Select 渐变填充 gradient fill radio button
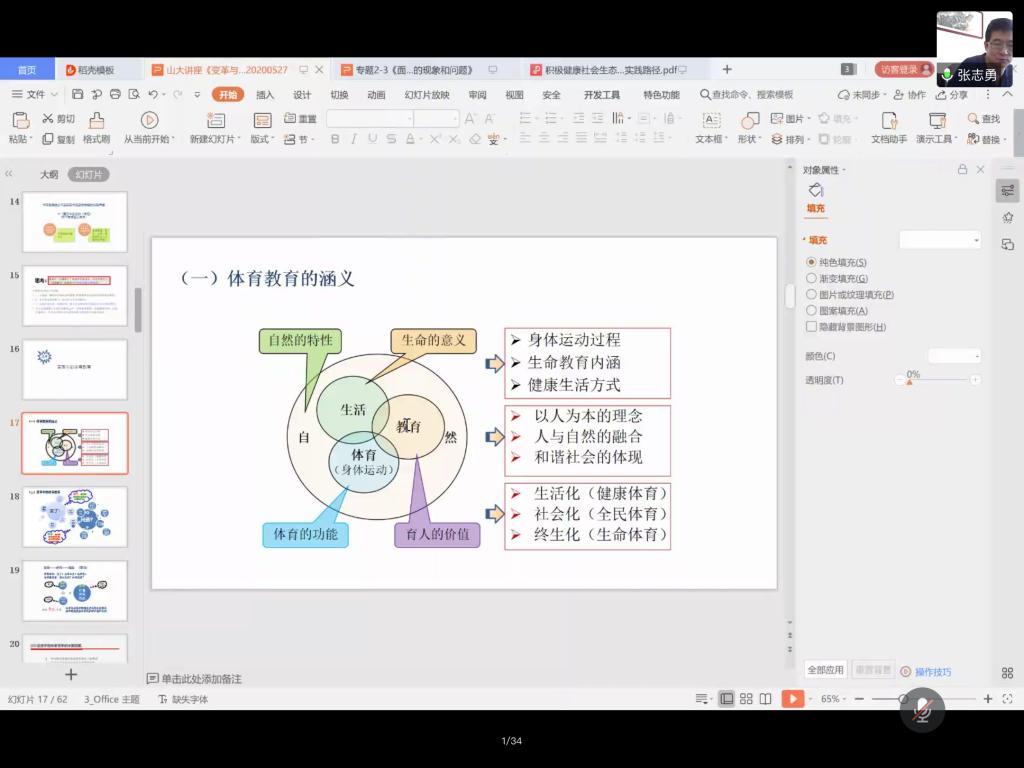 811,279
